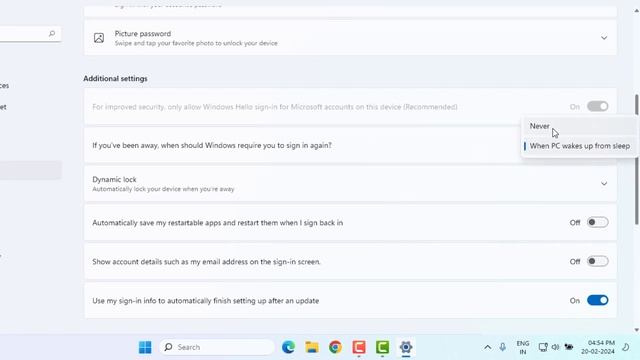Click the Picture password title text
Viewport: 640px width, 360px height.
tap(143, 33)
